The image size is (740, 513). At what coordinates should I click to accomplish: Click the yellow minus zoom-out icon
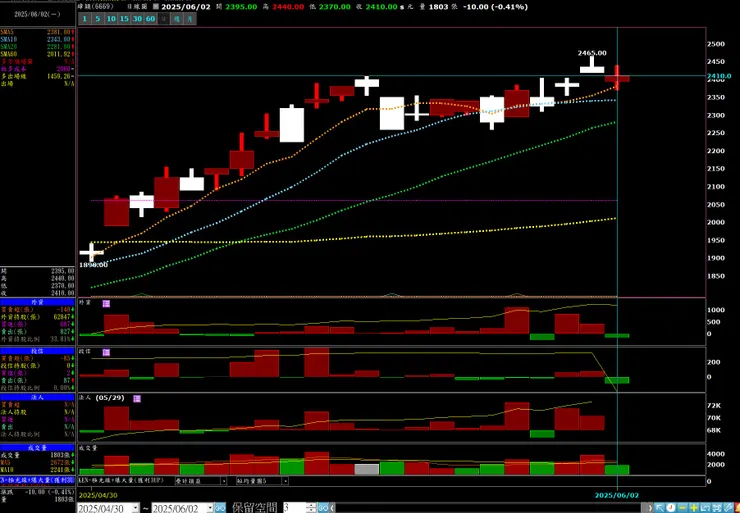click(x=682, y=508)
